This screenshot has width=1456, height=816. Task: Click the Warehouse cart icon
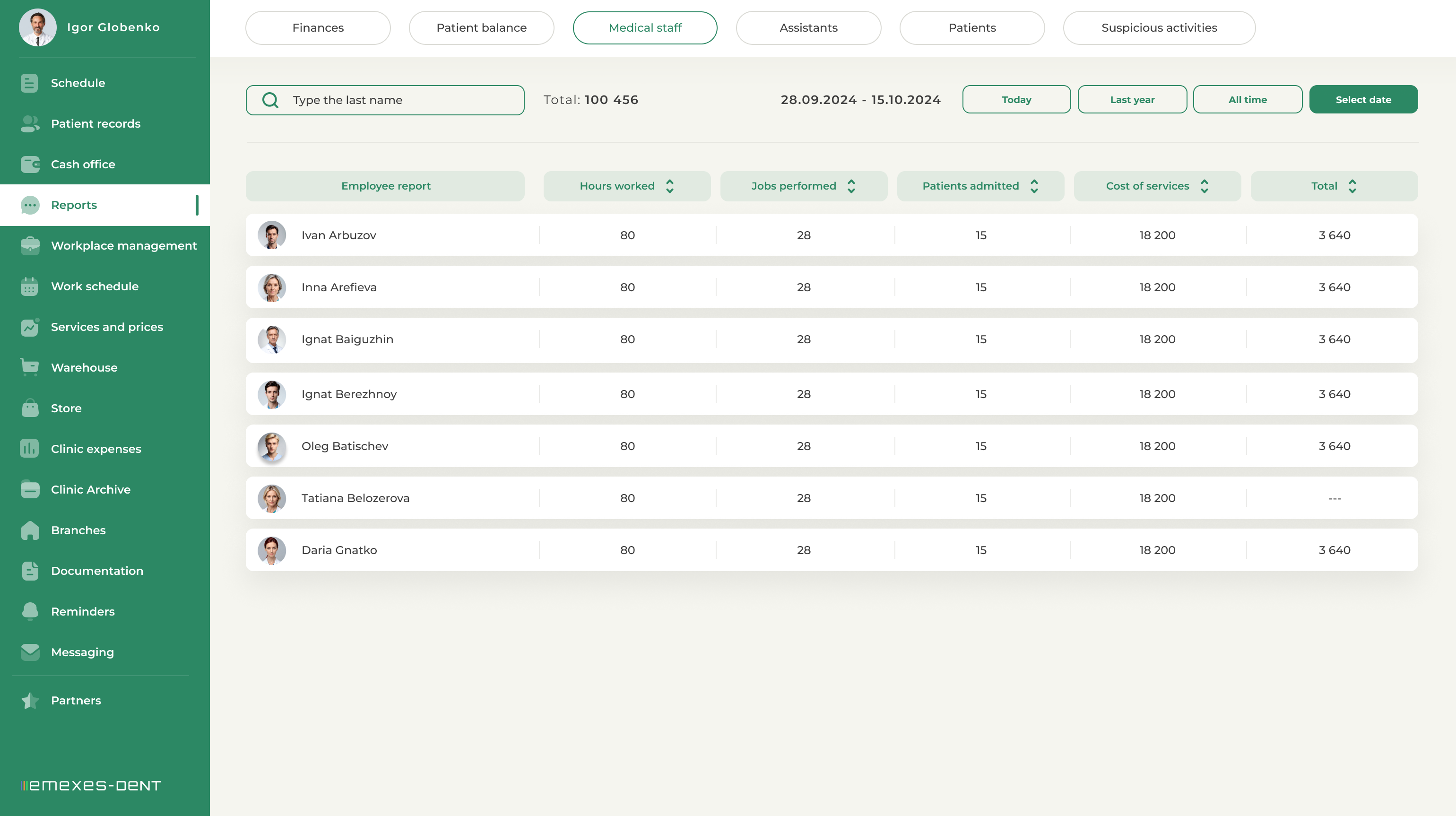click(29, 367)
